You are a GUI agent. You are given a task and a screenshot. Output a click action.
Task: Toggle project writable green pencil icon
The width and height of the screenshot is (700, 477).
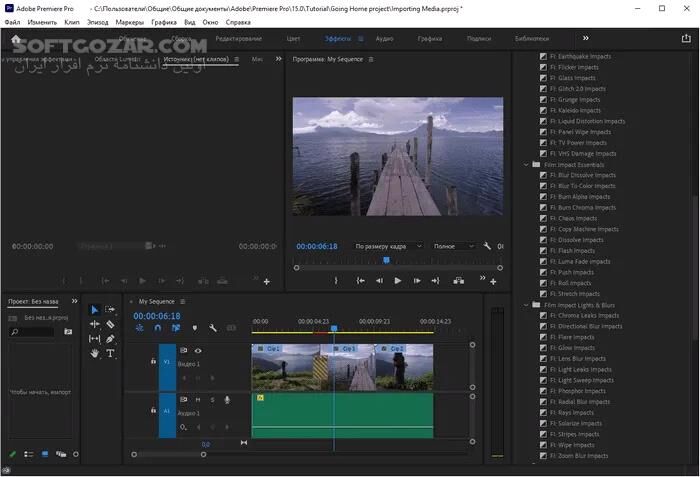(x=12, y=454)
